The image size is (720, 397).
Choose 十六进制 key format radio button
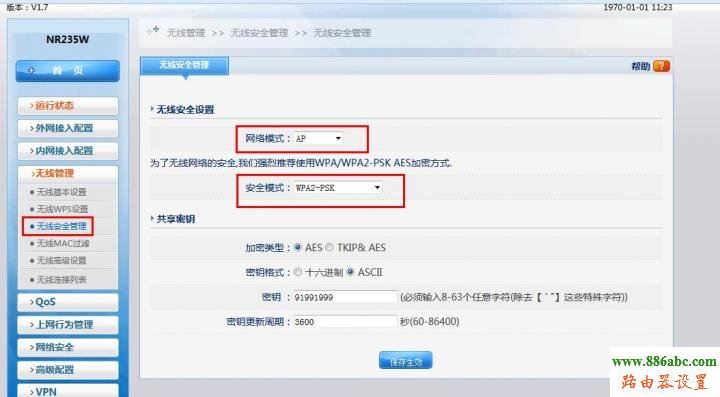pyautogui.click(x=298, y=272)
